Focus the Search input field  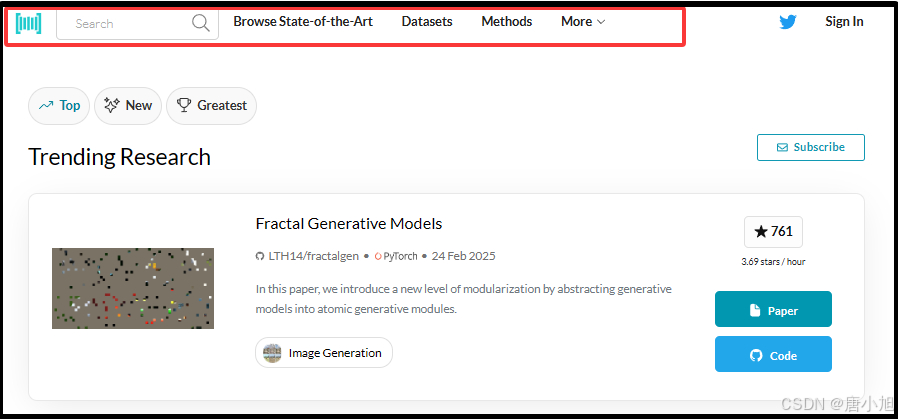click(x=125, y=23)
